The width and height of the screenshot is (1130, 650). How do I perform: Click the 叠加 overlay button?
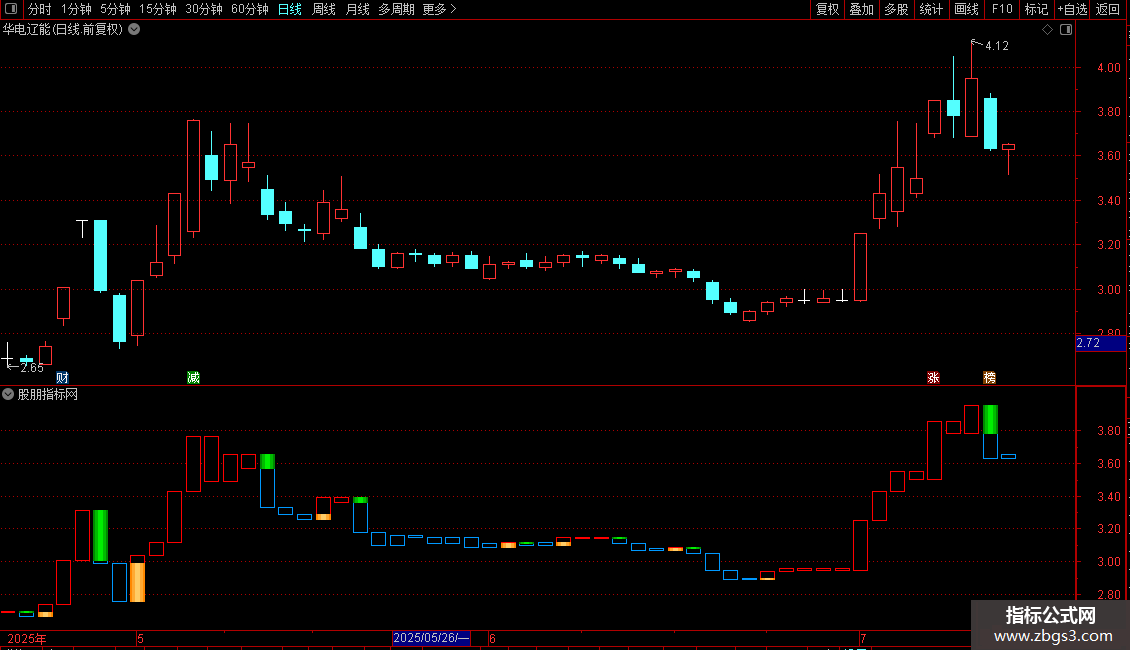pyautogui.click(x=862, y=9)
